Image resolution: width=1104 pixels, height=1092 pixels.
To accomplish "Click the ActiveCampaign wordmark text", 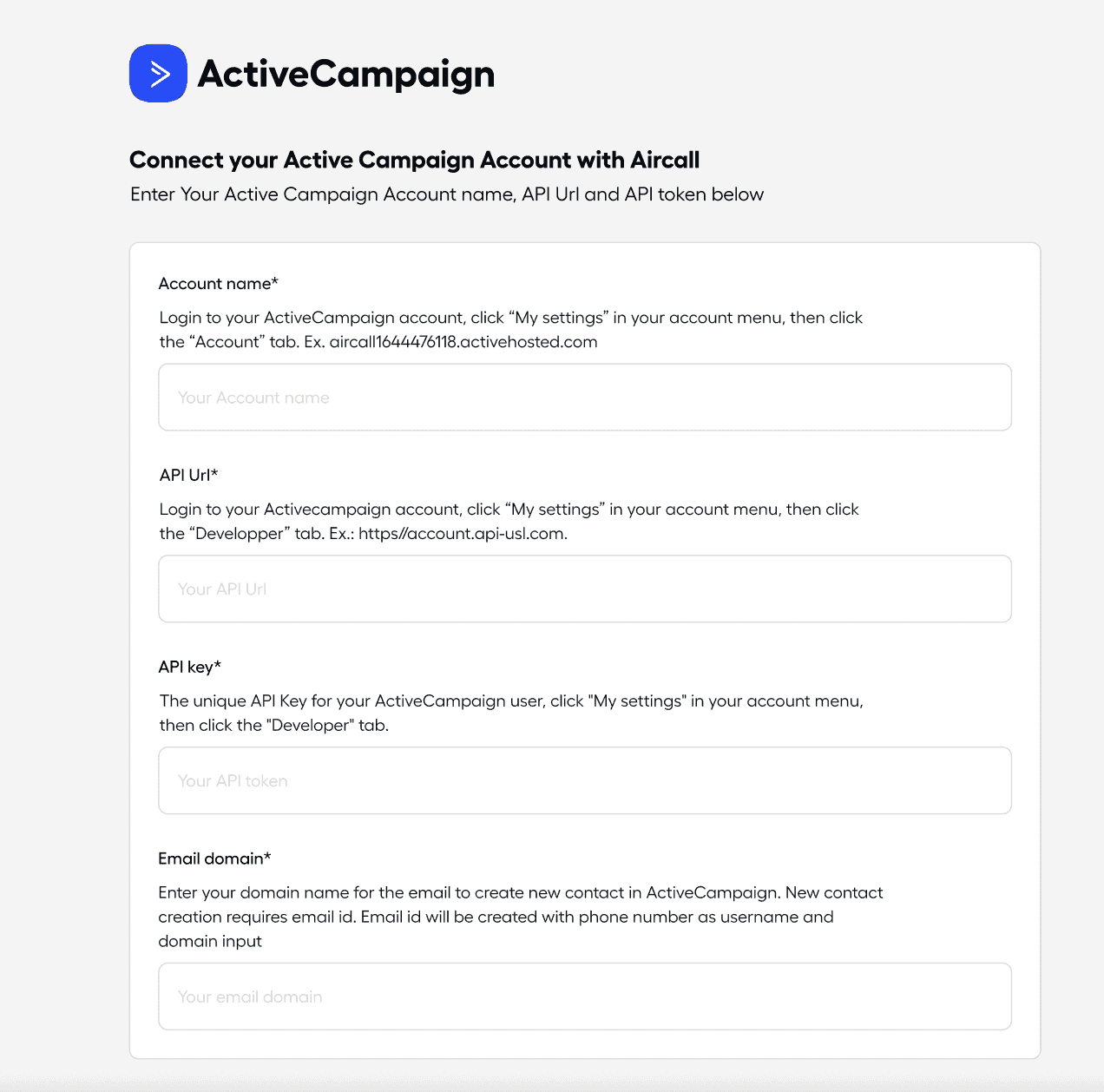I will 346,74.
